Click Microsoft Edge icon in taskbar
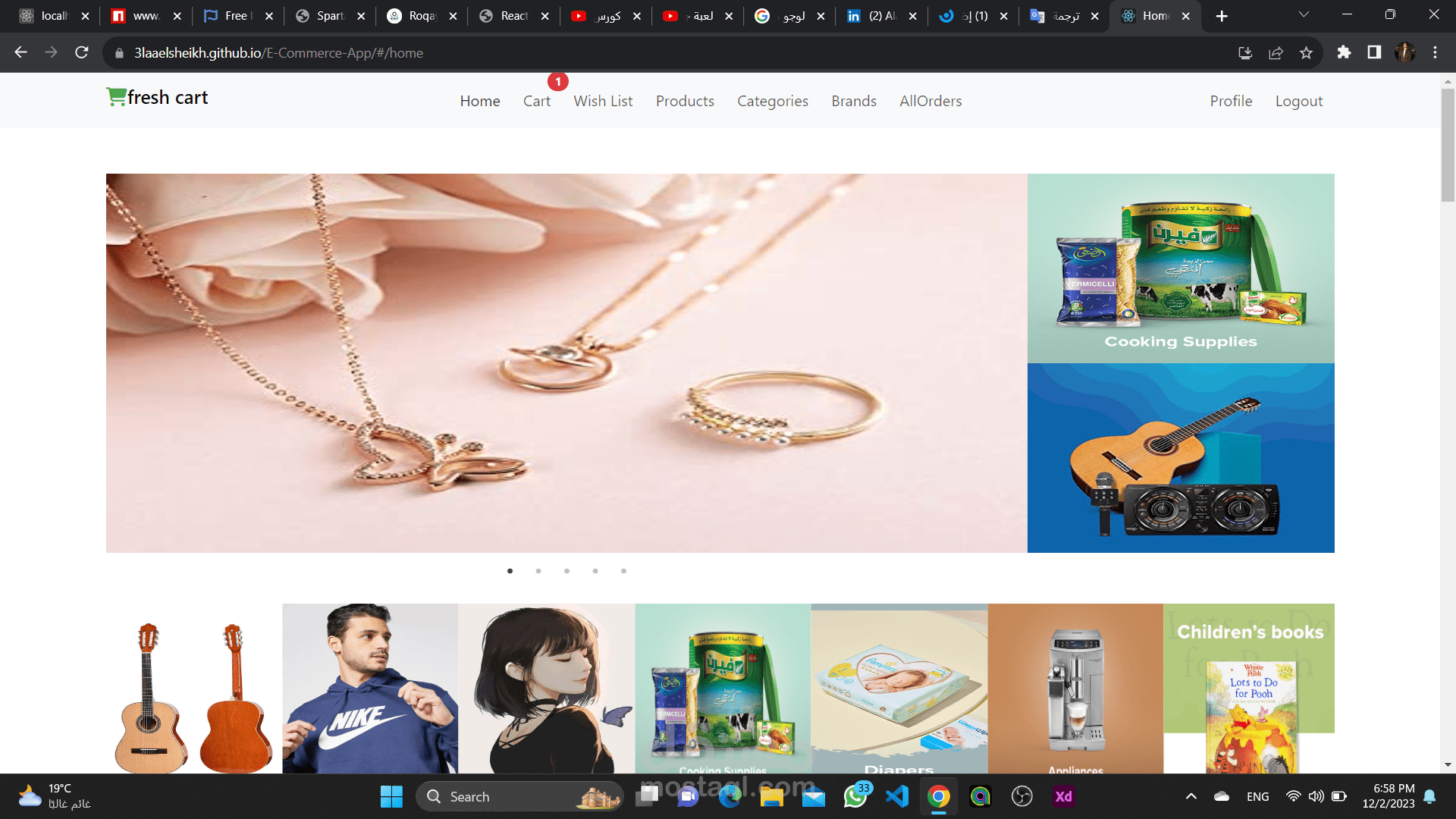This screenshot has width=1456, height=819. [x=730, y=796]
